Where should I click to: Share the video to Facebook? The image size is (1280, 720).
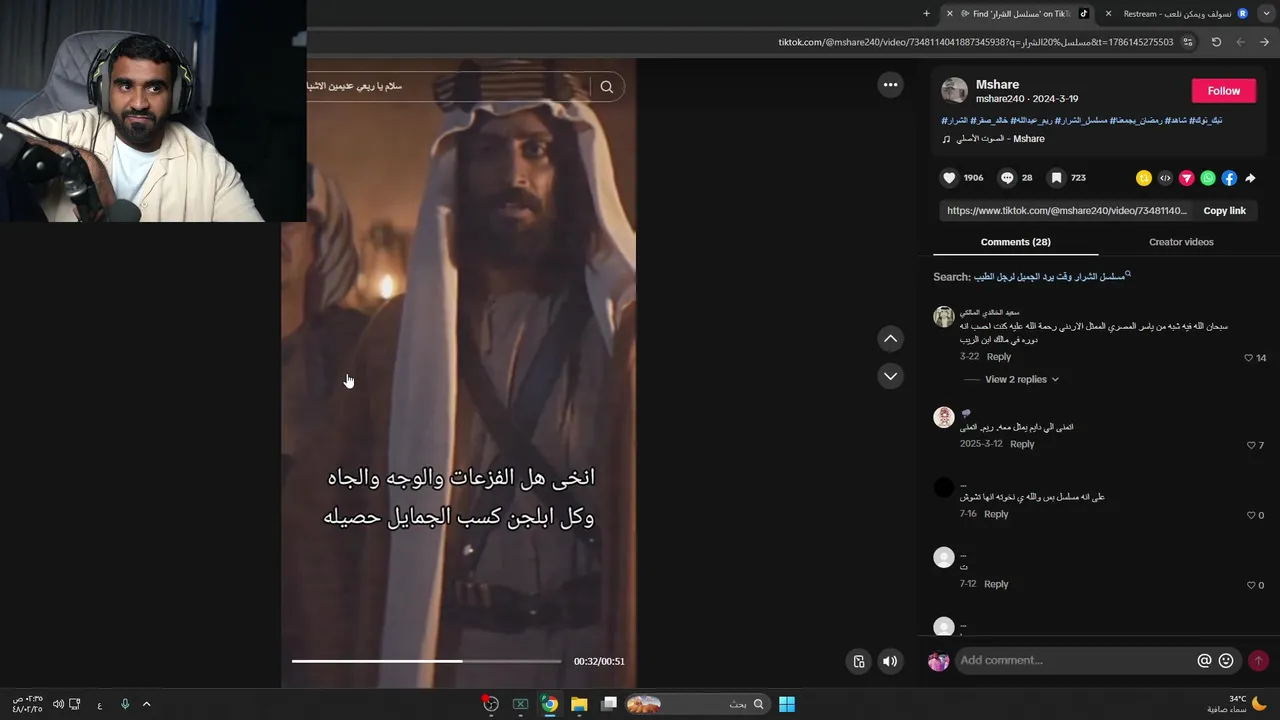coord(1229,178)
